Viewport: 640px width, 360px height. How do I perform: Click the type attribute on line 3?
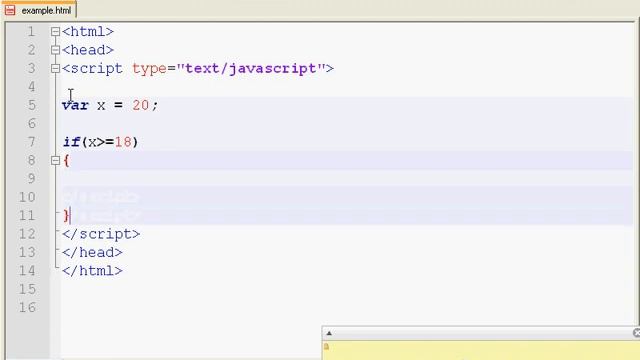[x=149, y=69]
